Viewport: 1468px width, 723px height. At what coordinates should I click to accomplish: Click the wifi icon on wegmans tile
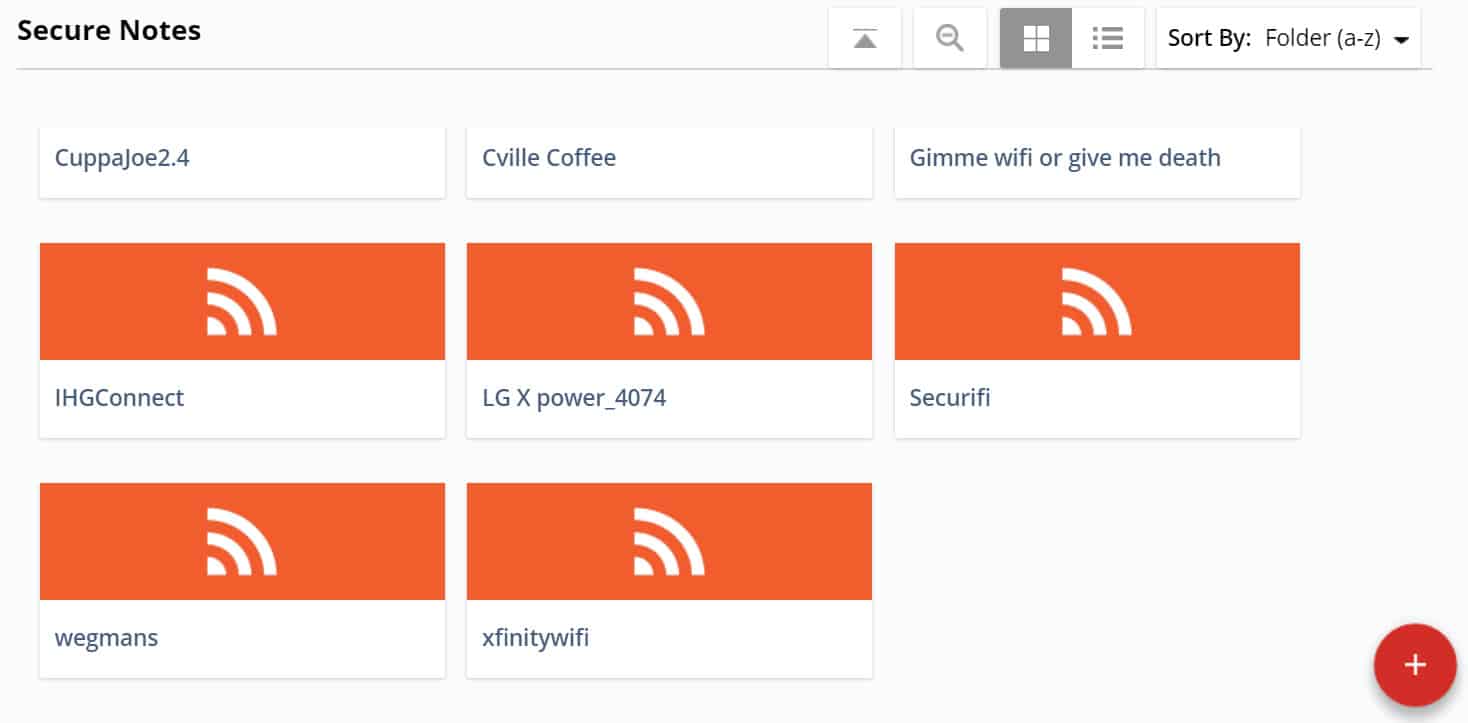coord(241,541)
